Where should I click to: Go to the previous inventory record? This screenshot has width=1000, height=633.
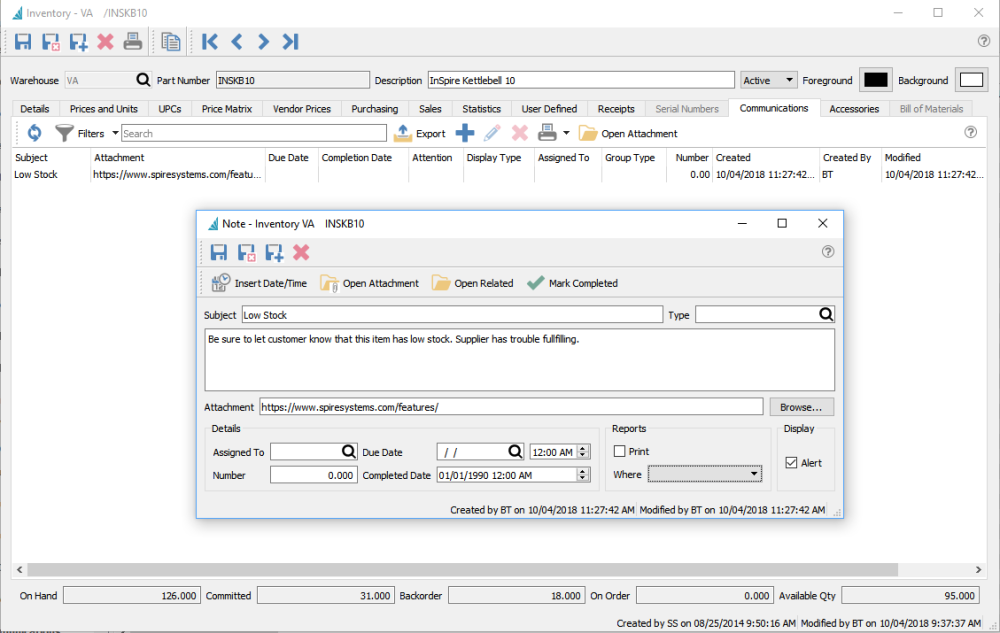(x=237, y=42)
